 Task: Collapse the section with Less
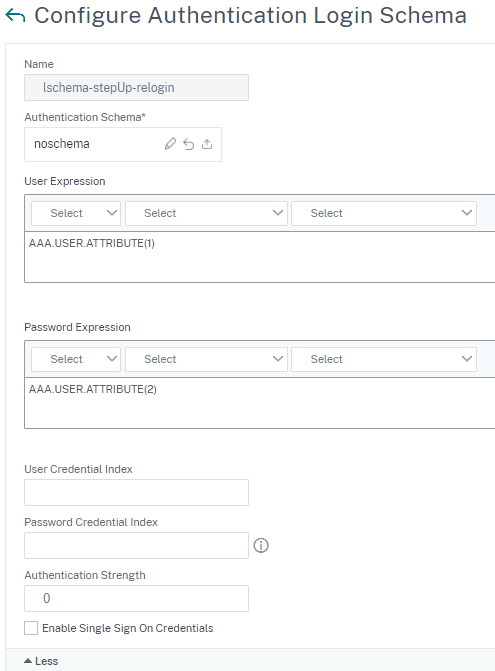tap(41, 661)
